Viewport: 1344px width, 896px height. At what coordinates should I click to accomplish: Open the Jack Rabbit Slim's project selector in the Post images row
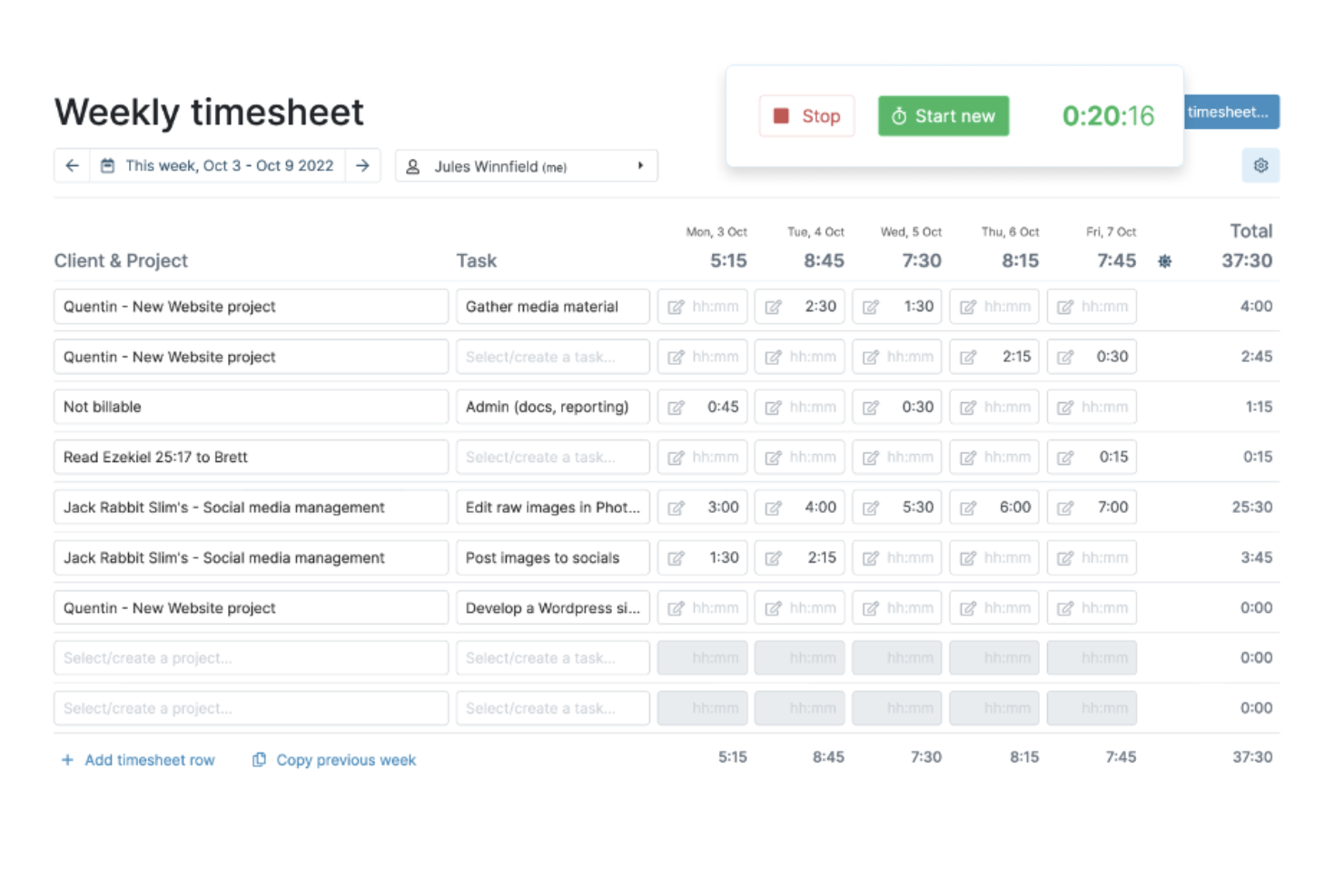251,557
